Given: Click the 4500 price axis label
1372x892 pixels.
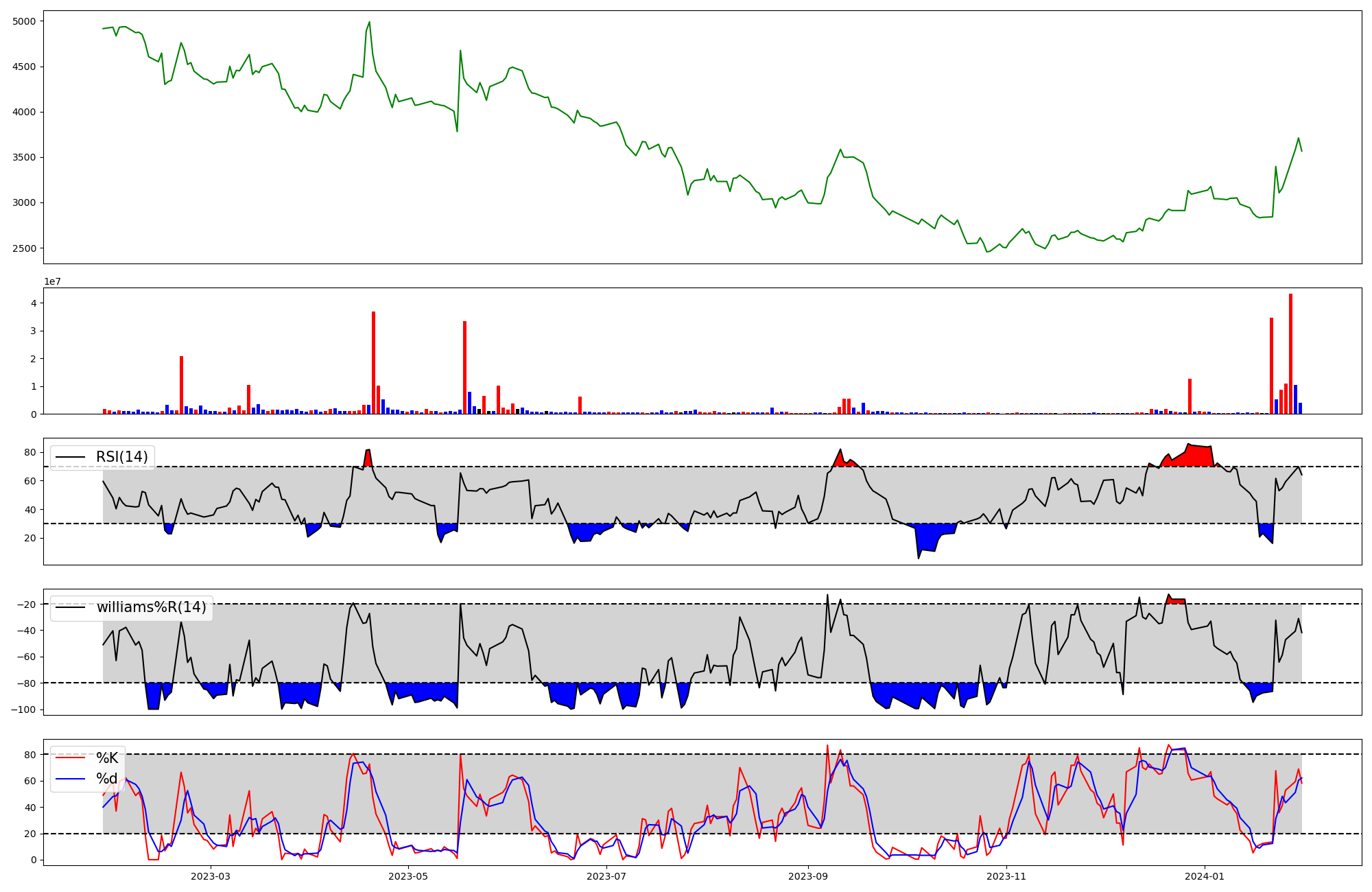Looking at the screenshot, I should coord(24,67).
